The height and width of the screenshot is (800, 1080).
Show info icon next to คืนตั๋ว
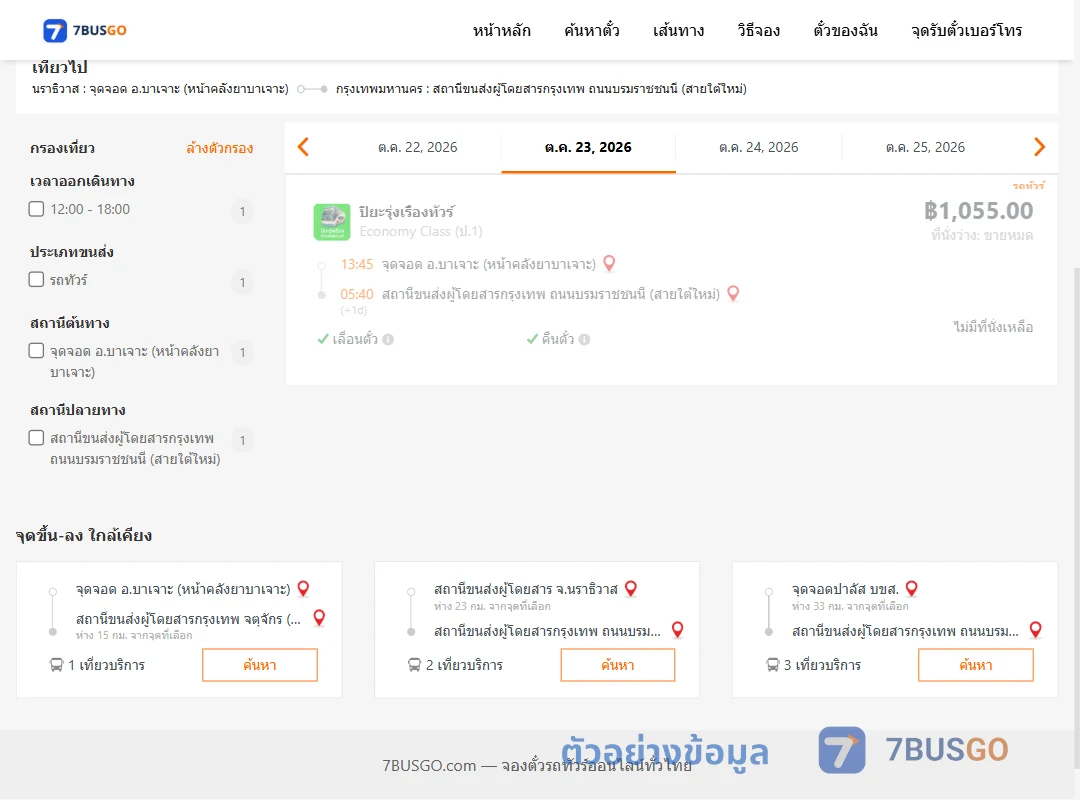pyautogui.click(x=585, y=339)
